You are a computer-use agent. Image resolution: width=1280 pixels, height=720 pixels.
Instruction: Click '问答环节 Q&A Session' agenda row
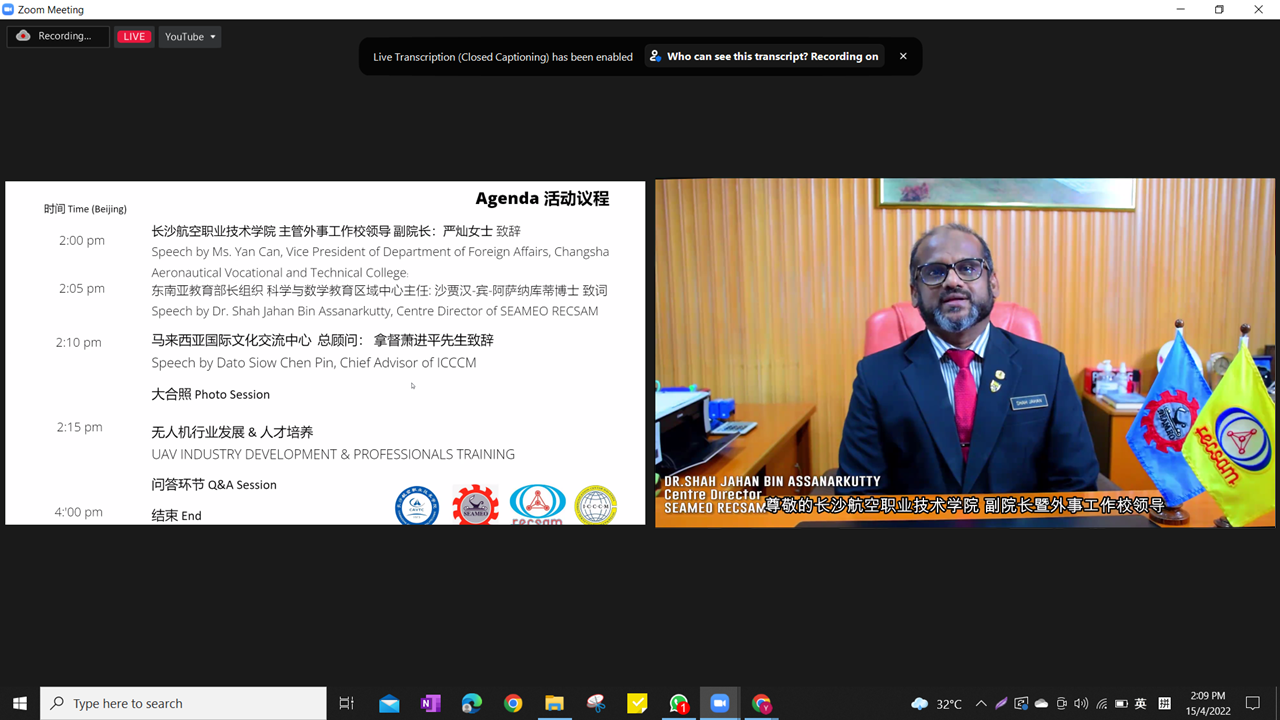click(214, 484)
